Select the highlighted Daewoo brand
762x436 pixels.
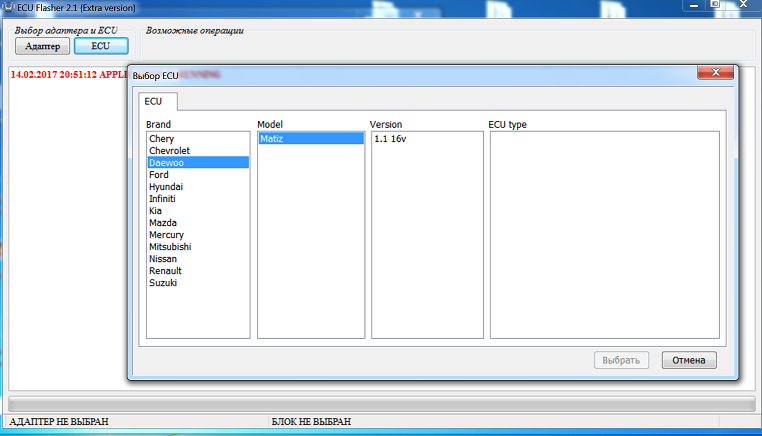tap(198, 162)
